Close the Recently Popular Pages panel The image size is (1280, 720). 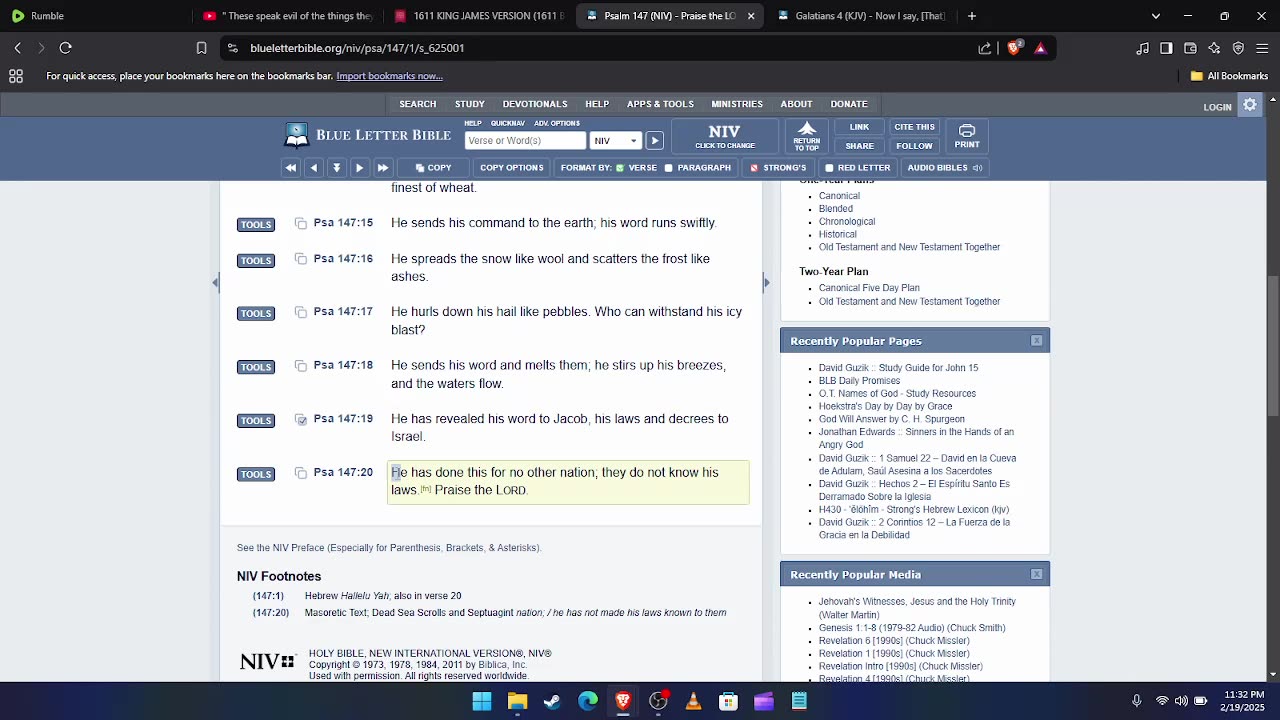[x=1037, y=341]
